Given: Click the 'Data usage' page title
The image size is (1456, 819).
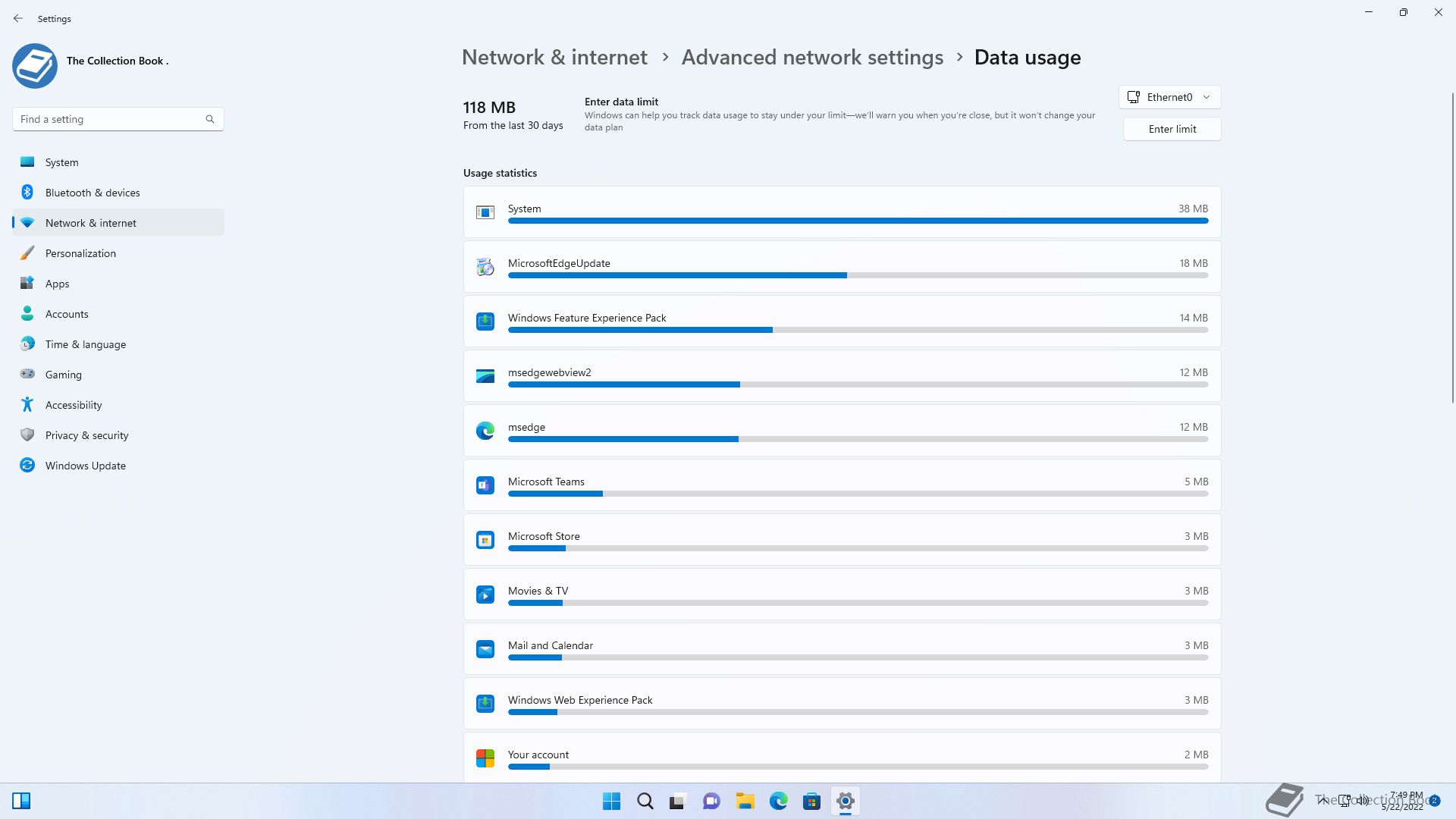Looking at the screenshot, I should (1028, 58).
